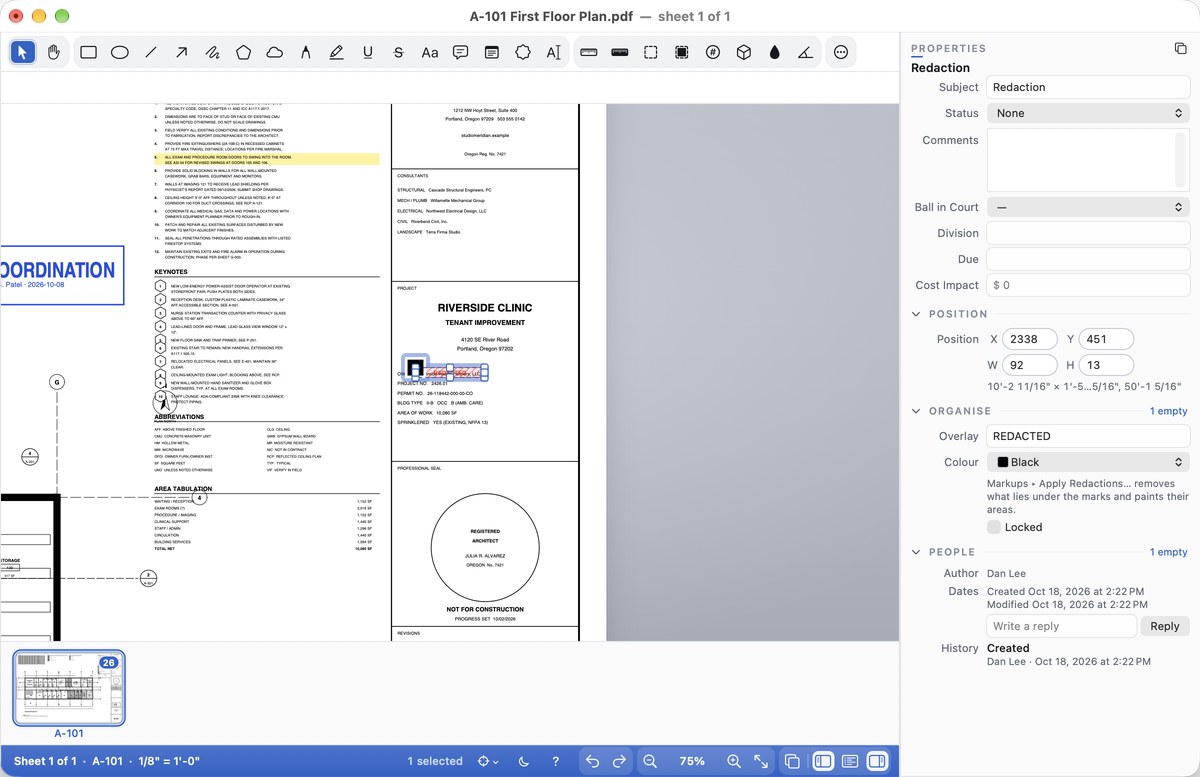The image size is (1200, 777).
Task: Select the underline text tool
Action: pos(368,52)
